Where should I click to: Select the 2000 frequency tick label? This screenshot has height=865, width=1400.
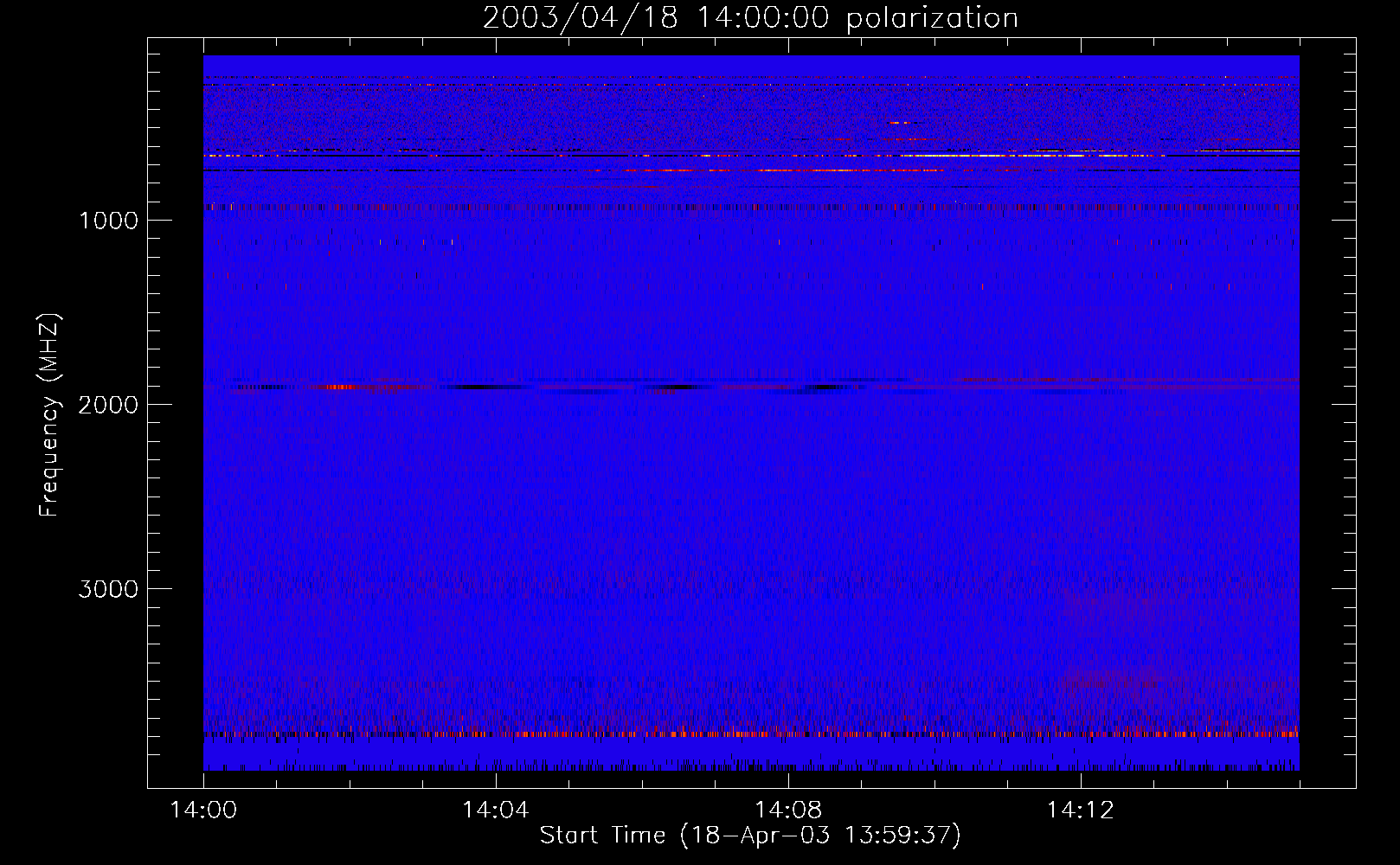point(108,405)
